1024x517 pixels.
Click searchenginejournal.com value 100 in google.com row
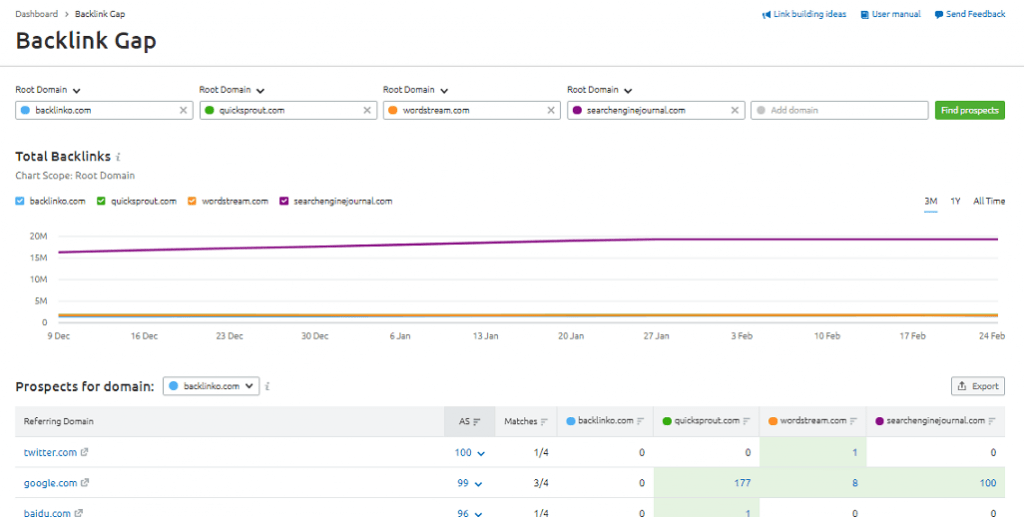[988, 483]
